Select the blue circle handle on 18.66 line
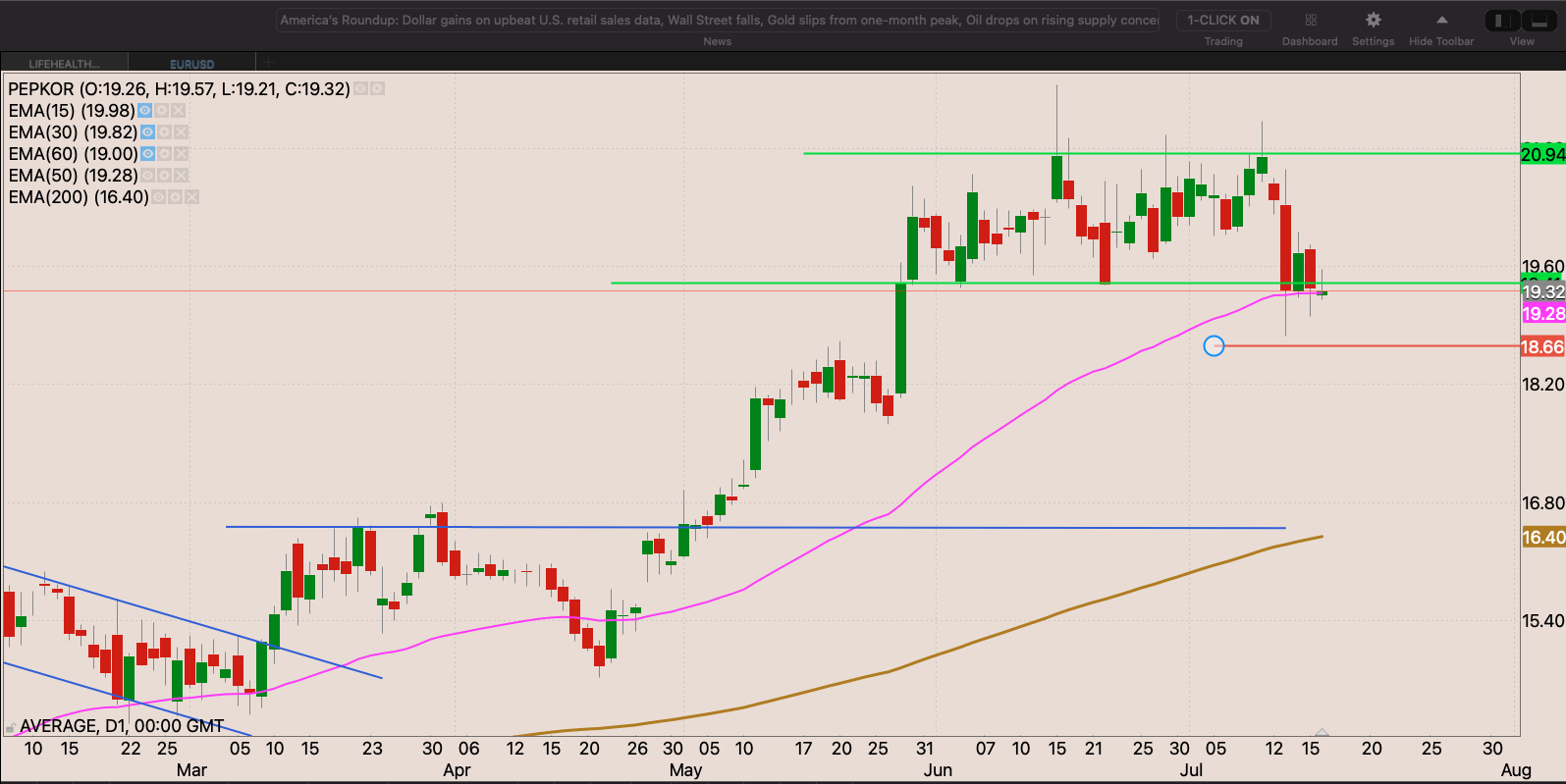Image resolution: width=1566 pixels, height=784 pixels. [x=1215, y=345]
